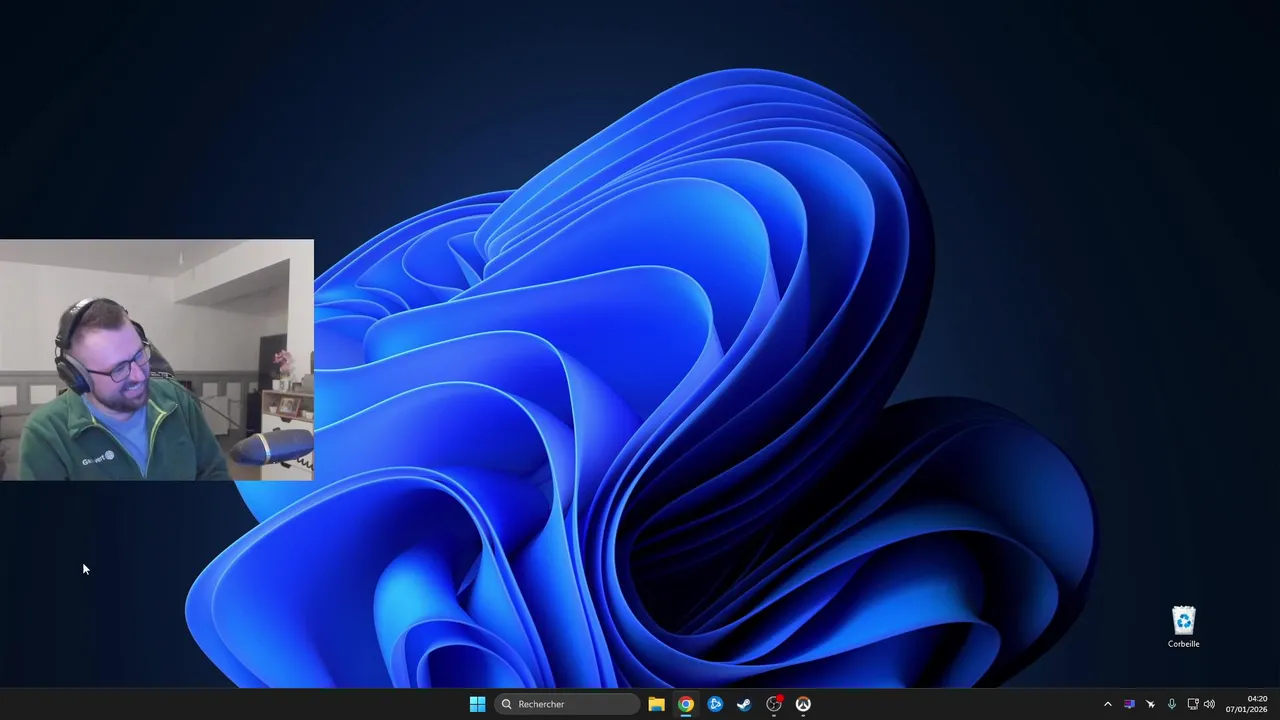Open Overwatch from the taskbar
The width and height of the screenshot is (1280, 720).
click(803, 704)
